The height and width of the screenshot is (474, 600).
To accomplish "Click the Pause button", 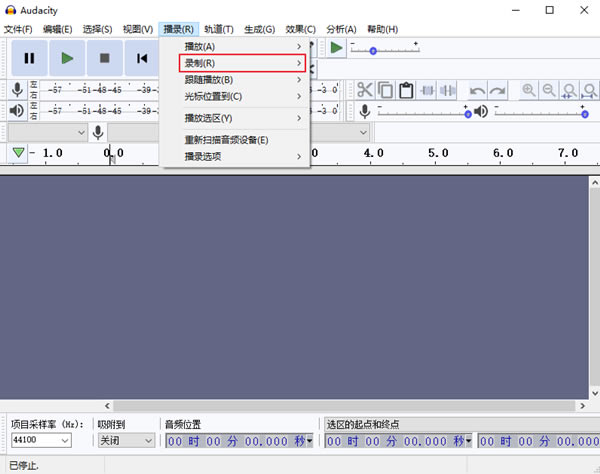I will (x=29, y=58).
